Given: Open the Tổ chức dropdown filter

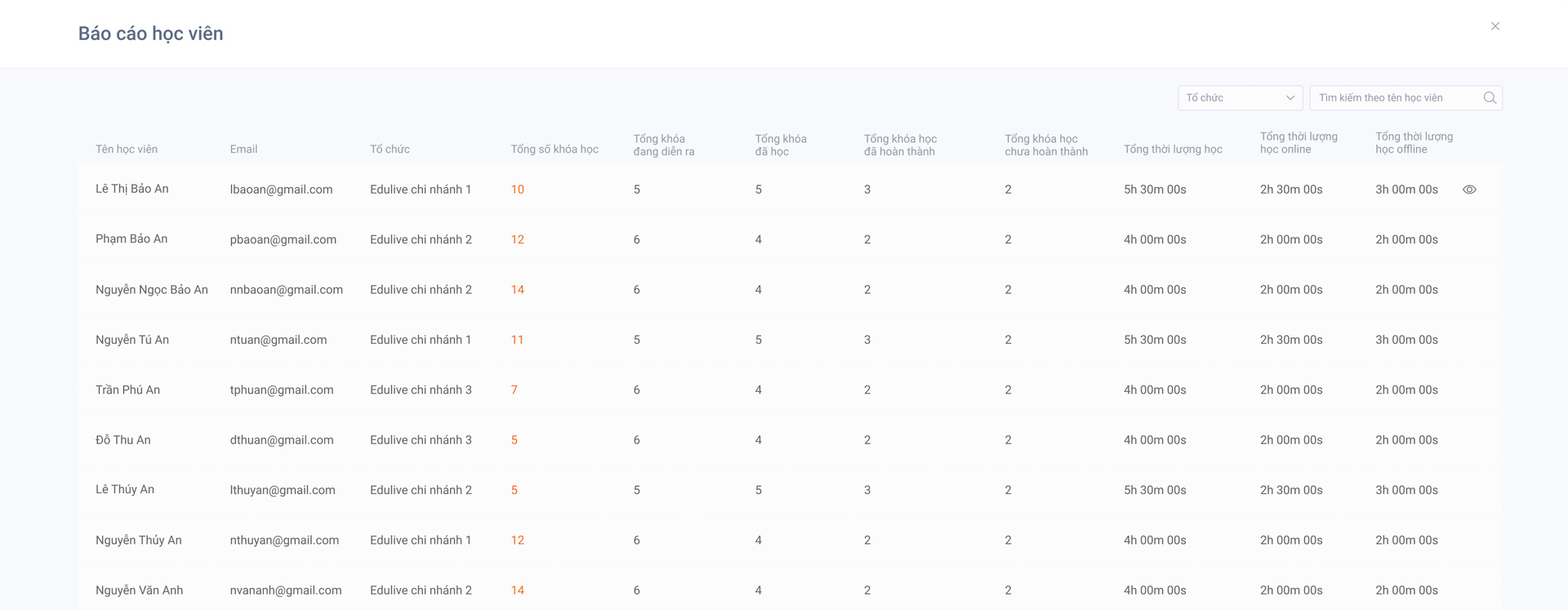Looking at the screenshot, I should pos(1240,98).
